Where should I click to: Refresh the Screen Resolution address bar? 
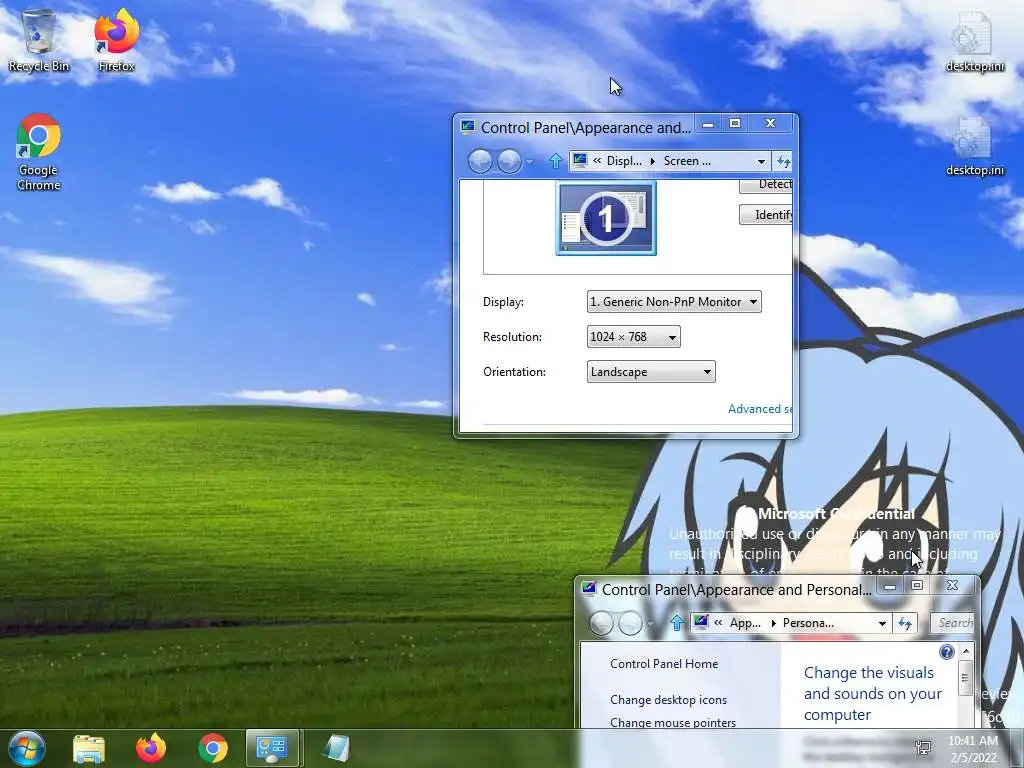(x=783, y=161)
